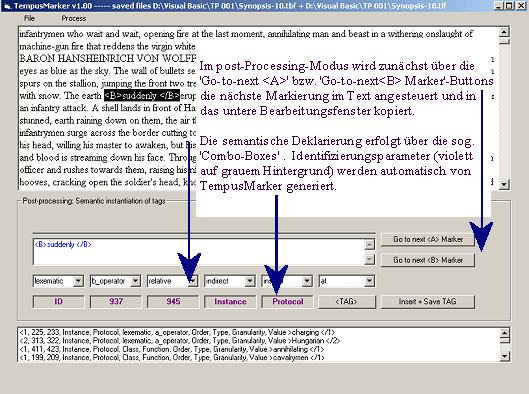
Task: Click the violet 945 parameter field
Action: pyautogui.click(x=173, y=302)
